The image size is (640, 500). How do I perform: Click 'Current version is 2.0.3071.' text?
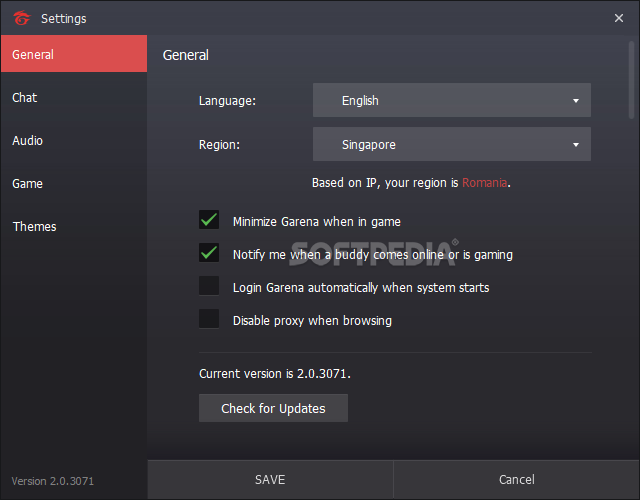click(275, 373)
